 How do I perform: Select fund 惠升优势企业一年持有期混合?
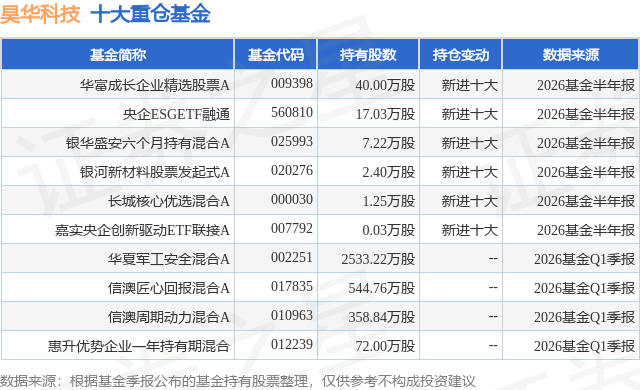click(139, 346)
